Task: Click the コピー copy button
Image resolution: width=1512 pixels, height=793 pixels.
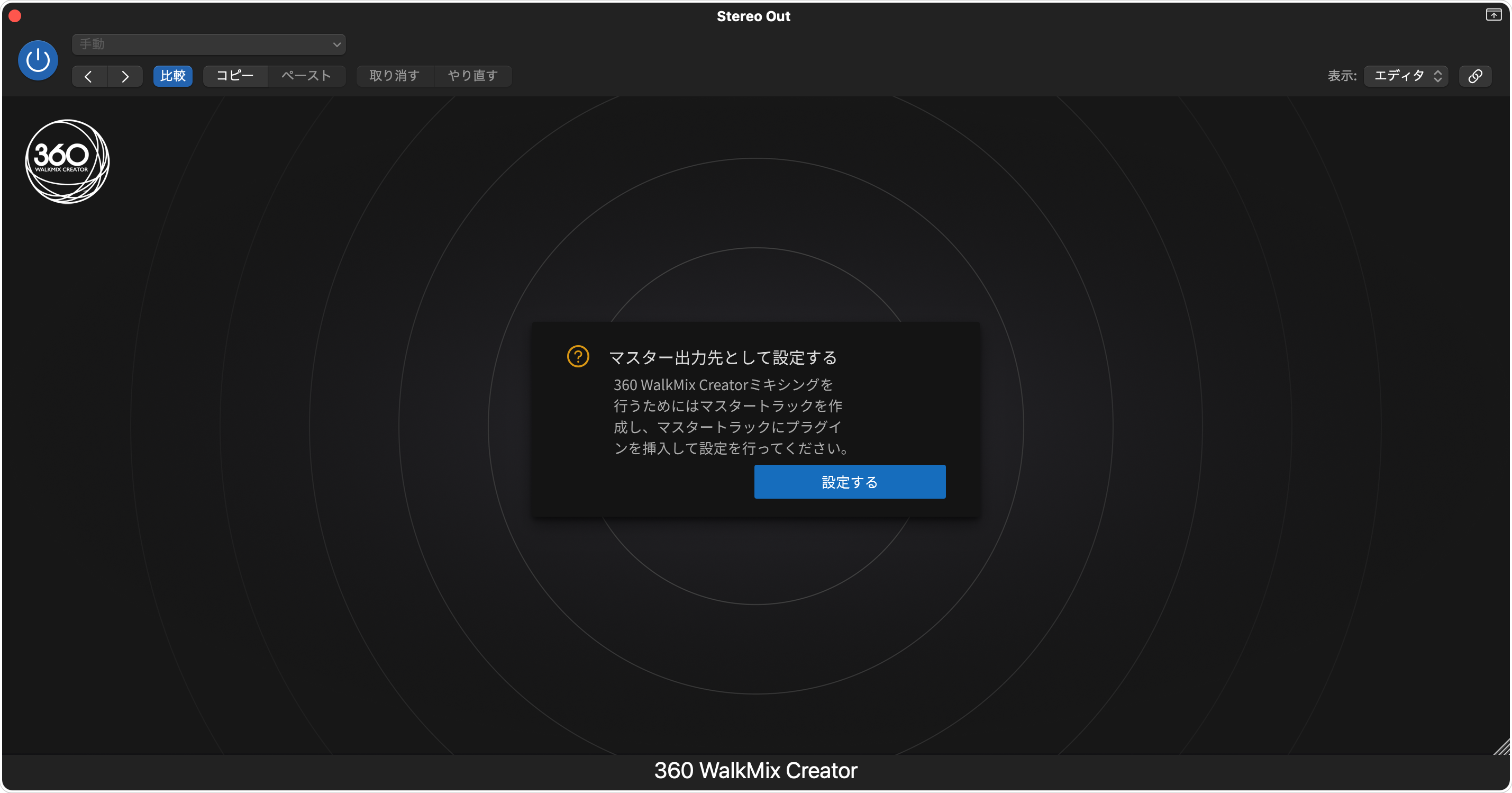Action: pos(235,76)
